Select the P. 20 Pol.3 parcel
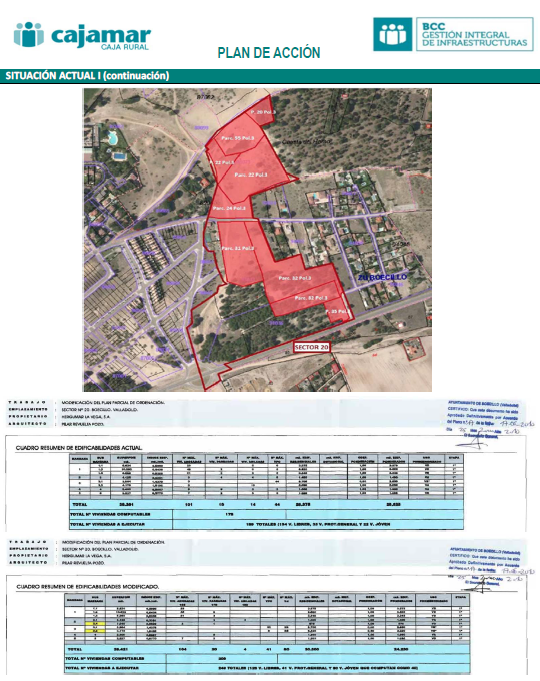540x681 pixels. (263, 112)
